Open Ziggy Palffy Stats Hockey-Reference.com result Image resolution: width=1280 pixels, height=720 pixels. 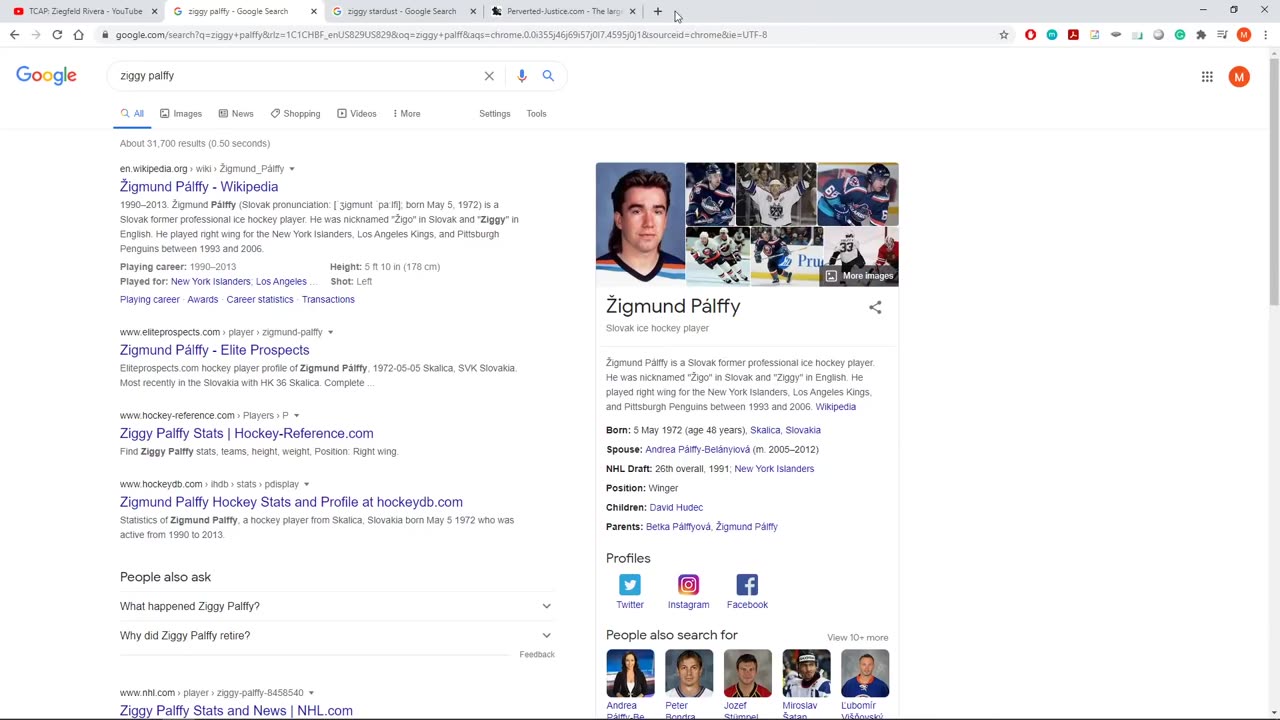(x=247, y=433)
